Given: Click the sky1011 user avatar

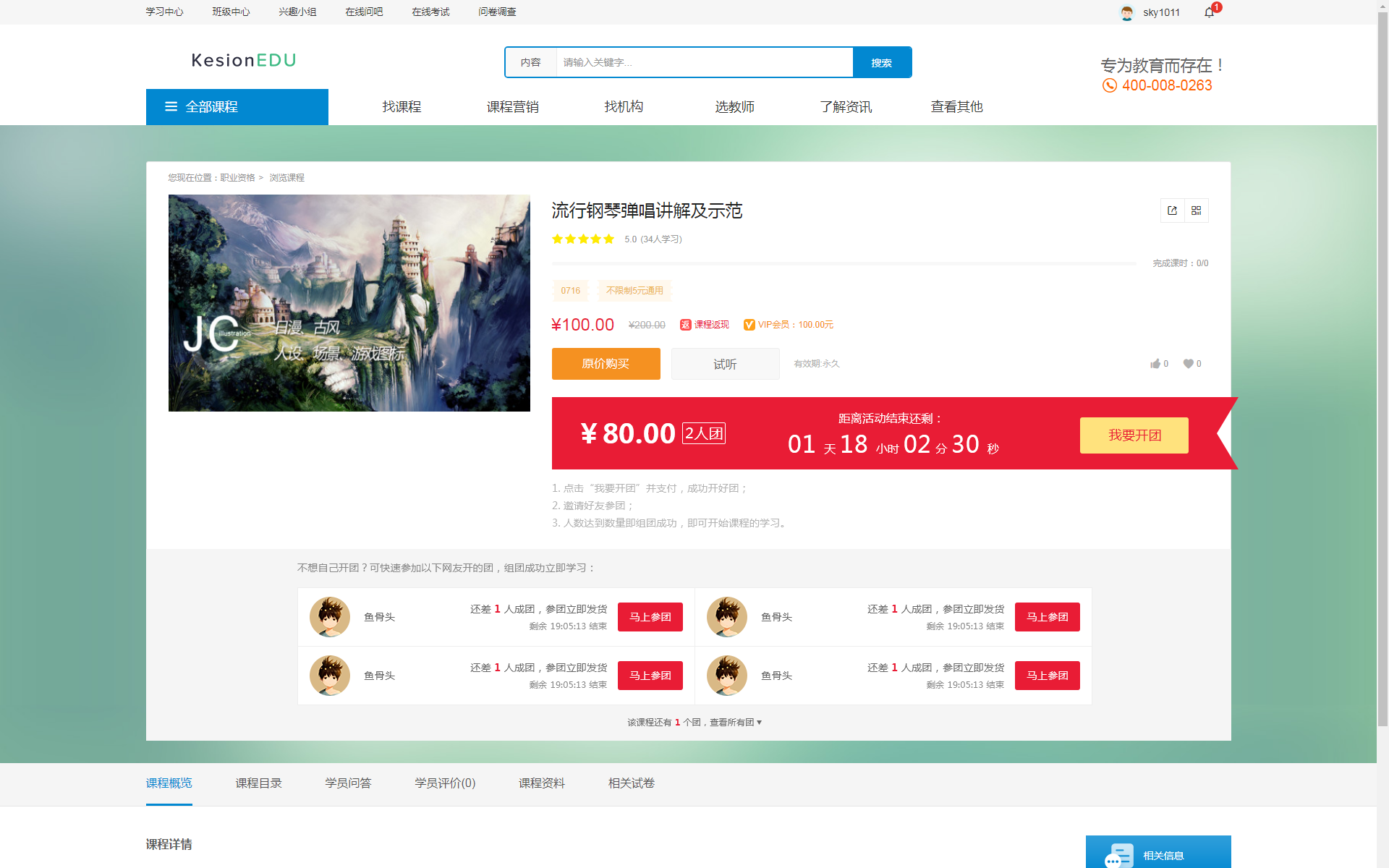Looking at the screenshot, I should [1126, 12].
